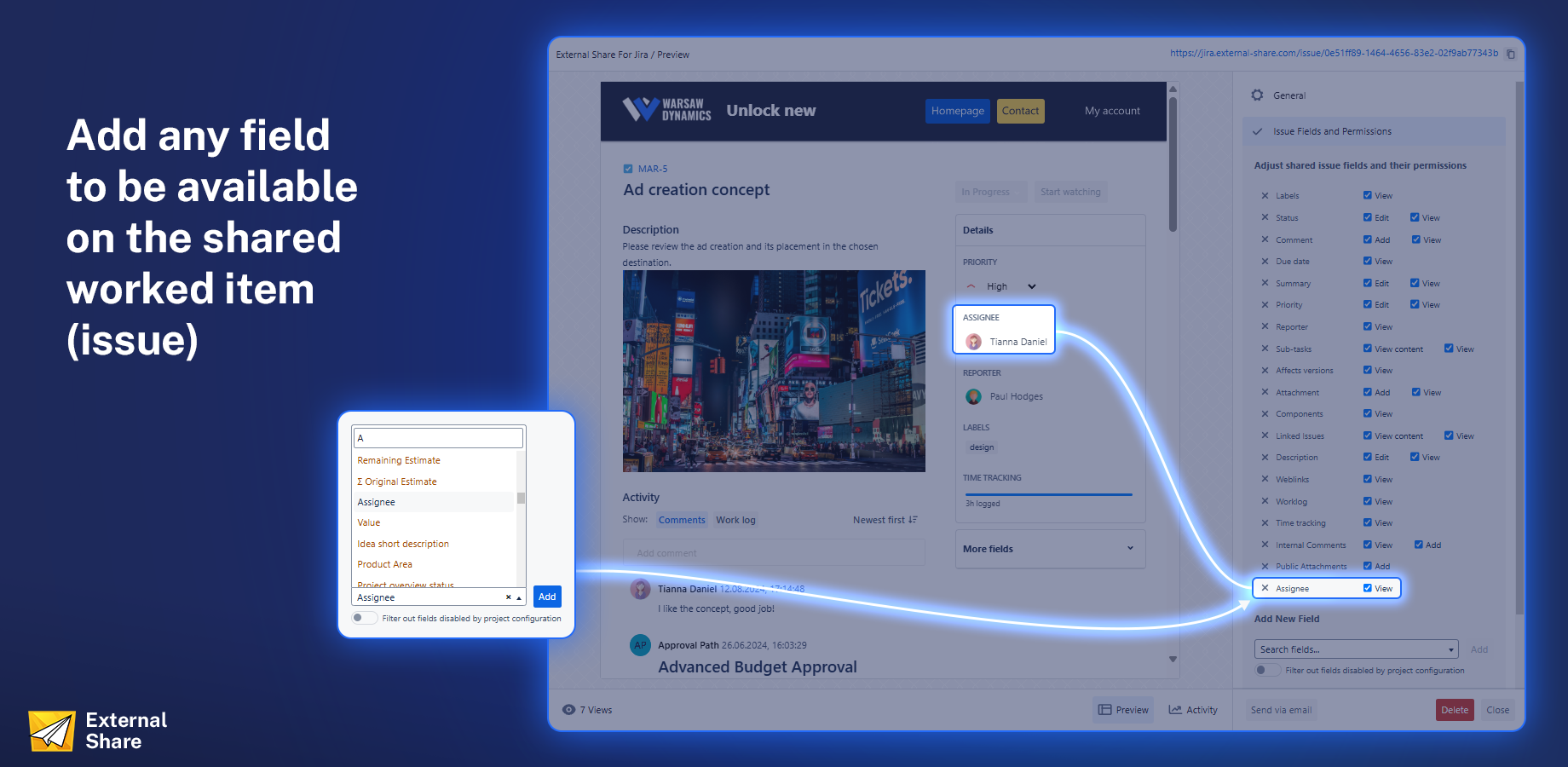Select Σ Original Estimate from the list
1568x767 pixels.
click(x=397, y=482)
